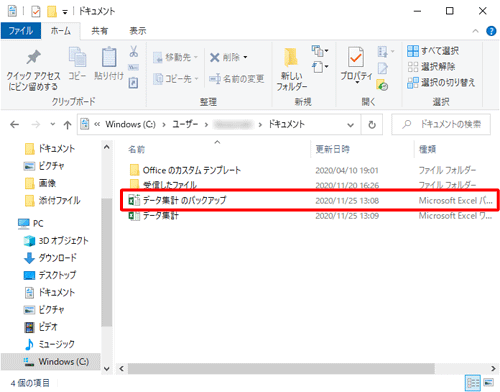Click the Paste clipboard icon
The image size is (500, 392).
pyautogui.click(x=109, y=57)
